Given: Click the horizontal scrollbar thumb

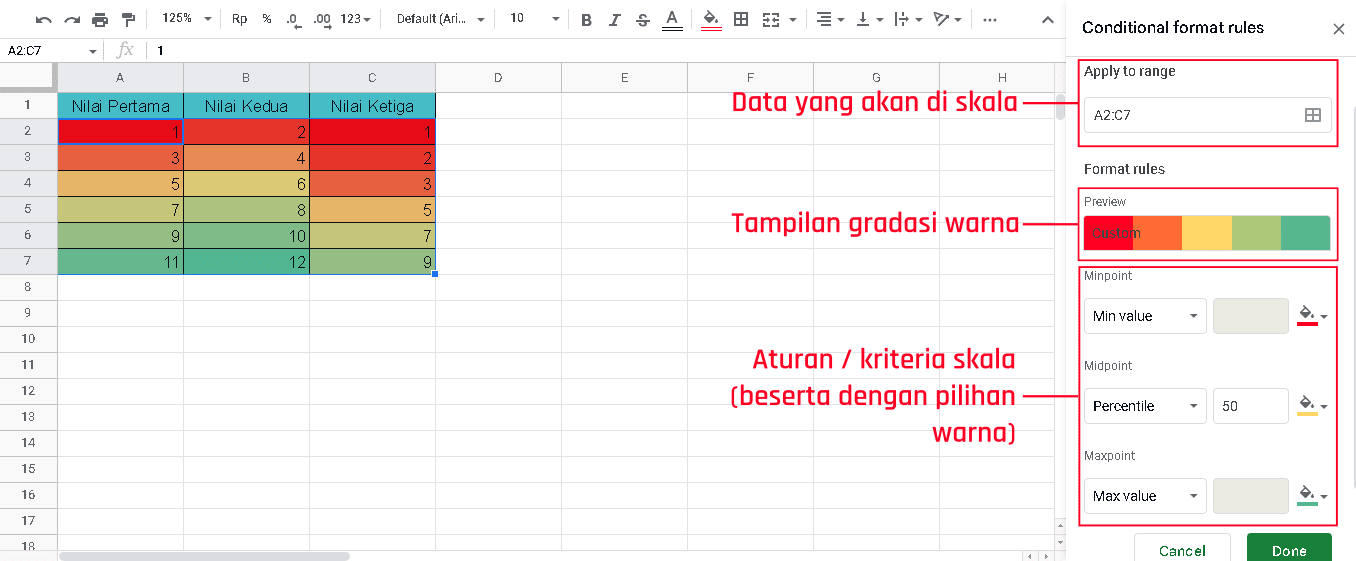Looking at the screenshot, I should 204,556.
